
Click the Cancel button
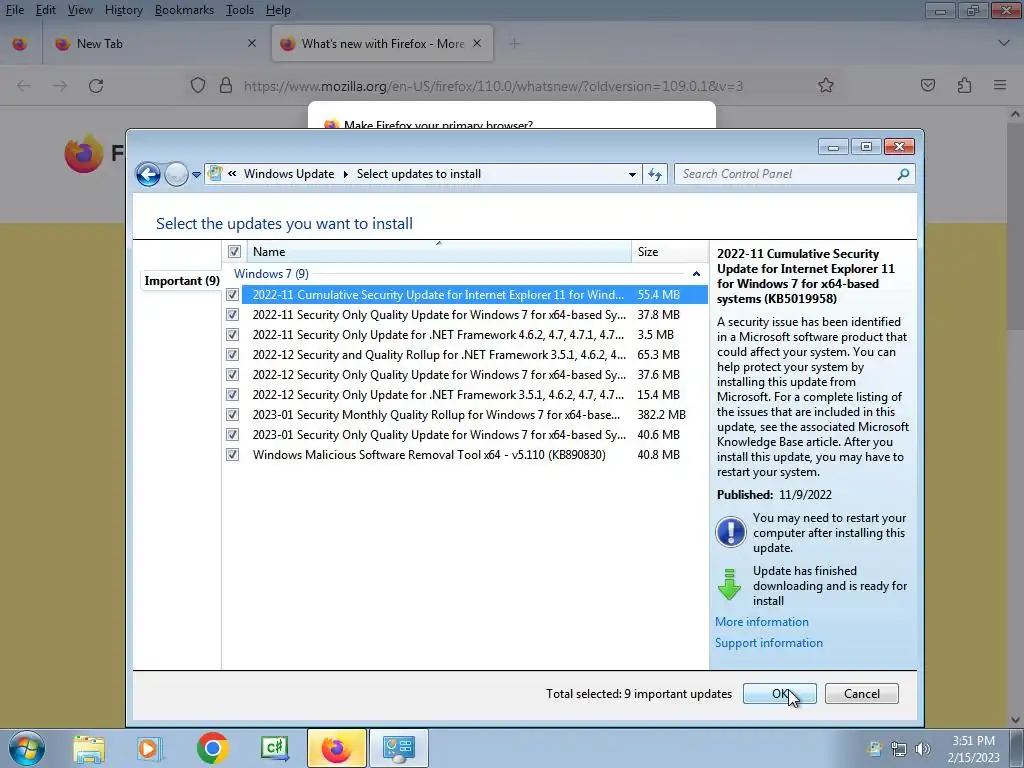(861, 694)
